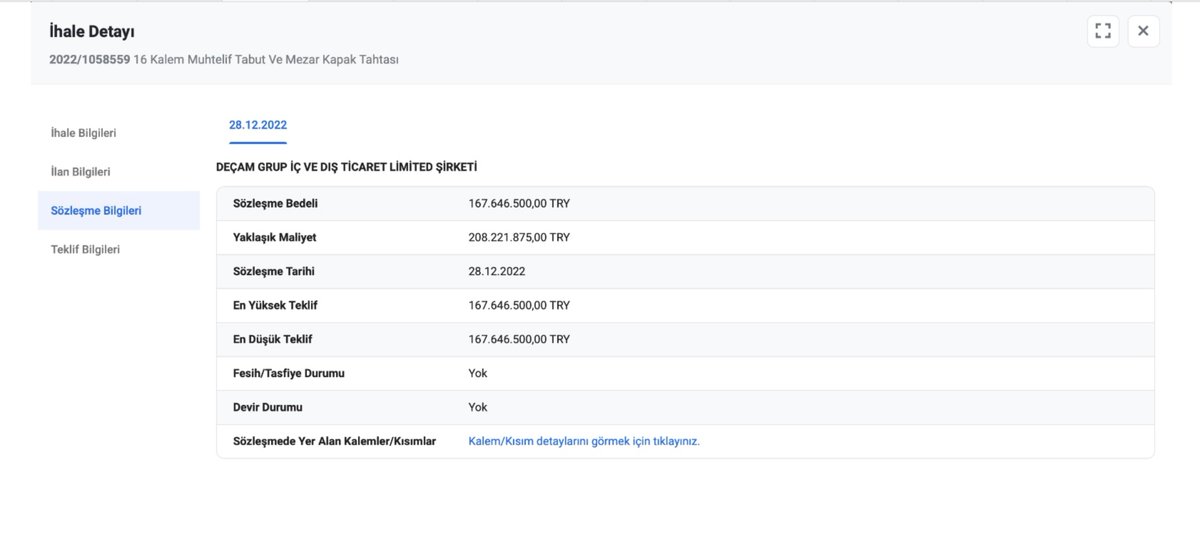Image resolution: width=1200 pixels, height=554 pixels.
Task: Click the Sözleşme Bedeli label
Action: point(275,203)
